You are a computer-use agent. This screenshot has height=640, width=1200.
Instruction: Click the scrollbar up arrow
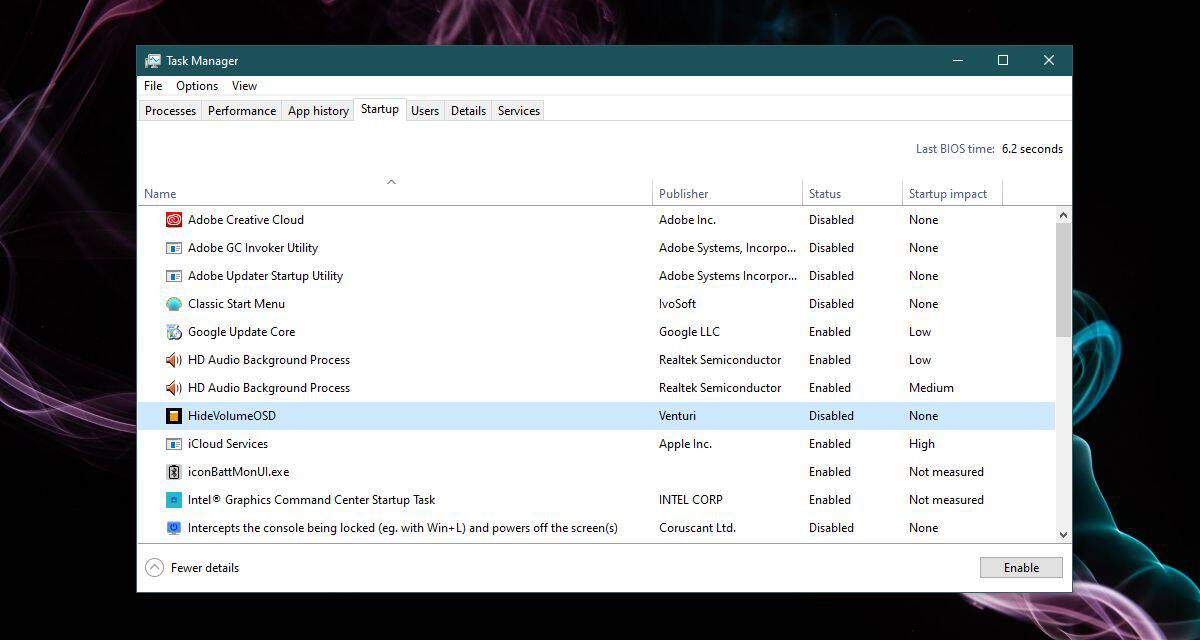(1063, 215)
